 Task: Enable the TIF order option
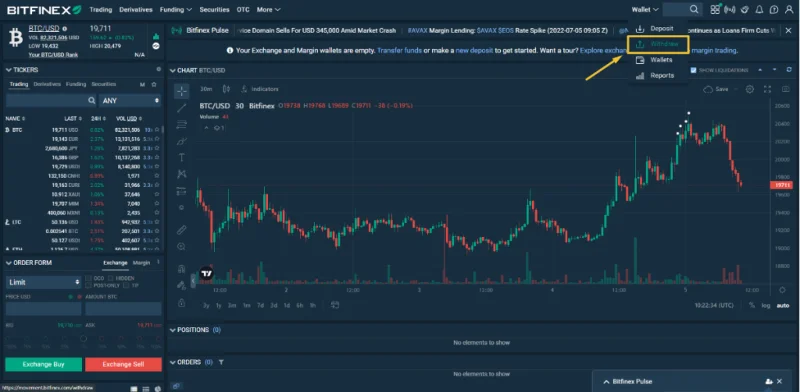(127, 285)
